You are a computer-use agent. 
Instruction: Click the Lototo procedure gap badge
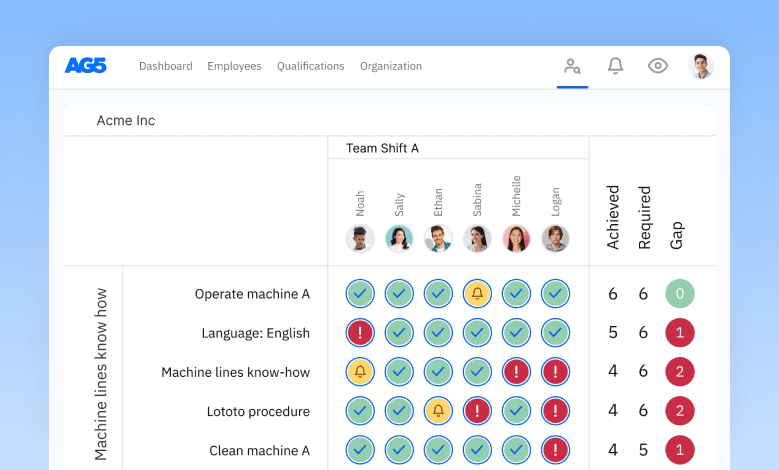(x=680, y=411)
